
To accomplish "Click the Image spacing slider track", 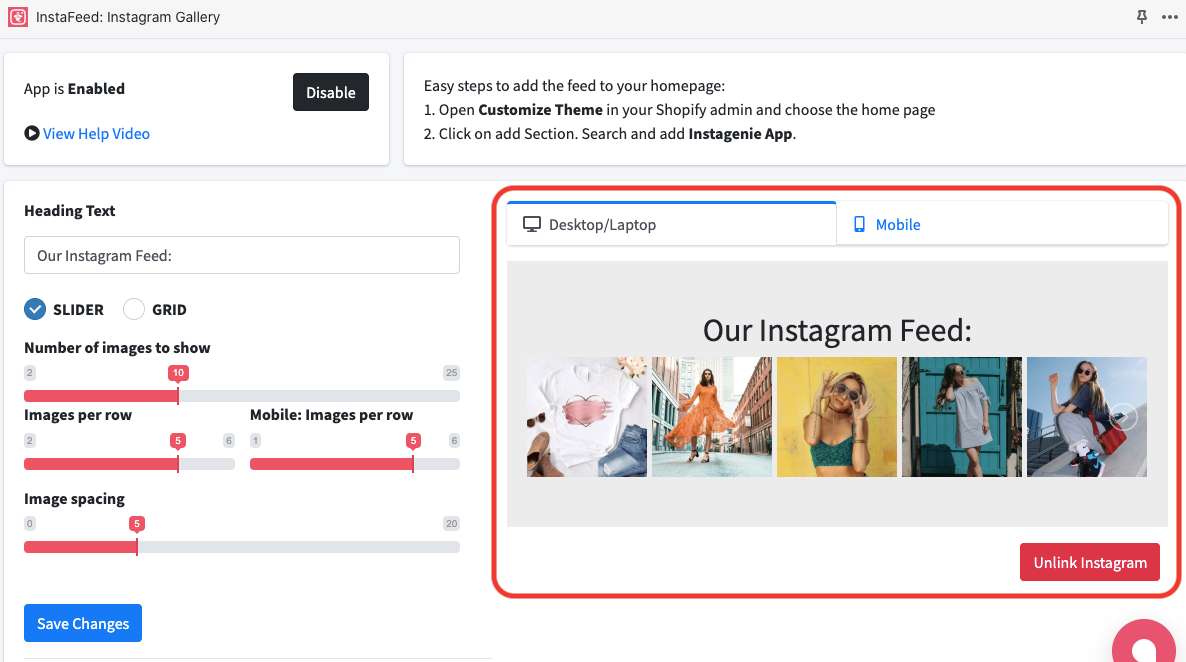I will pos(241,547).
